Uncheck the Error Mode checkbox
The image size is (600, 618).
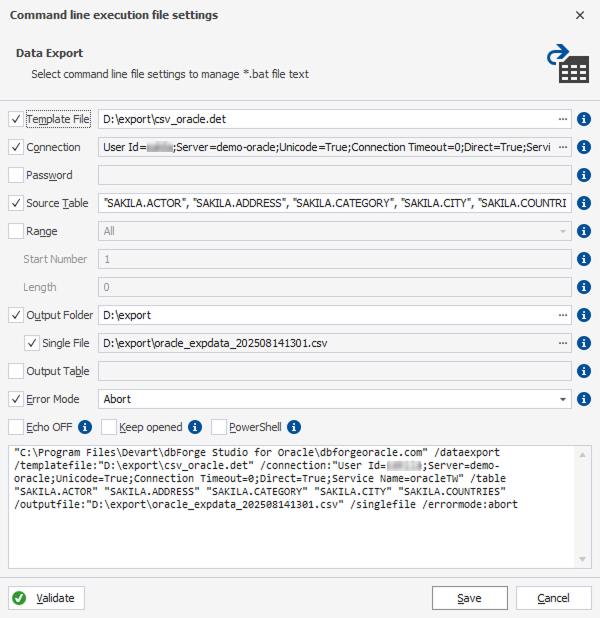coord(16,399)
